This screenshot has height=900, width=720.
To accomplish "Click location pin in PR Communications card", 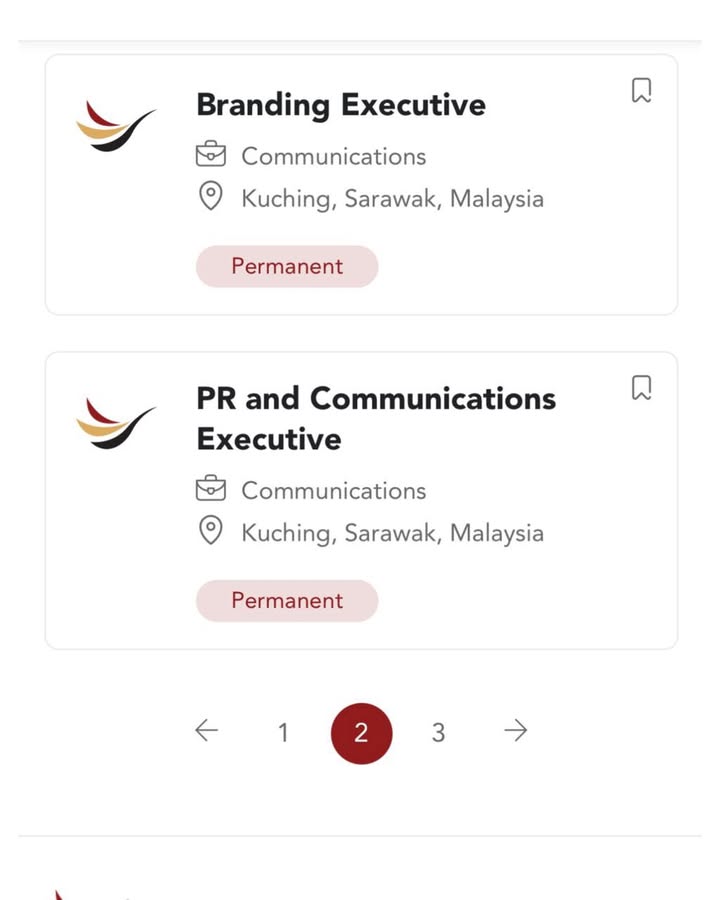I will point(210,531).
